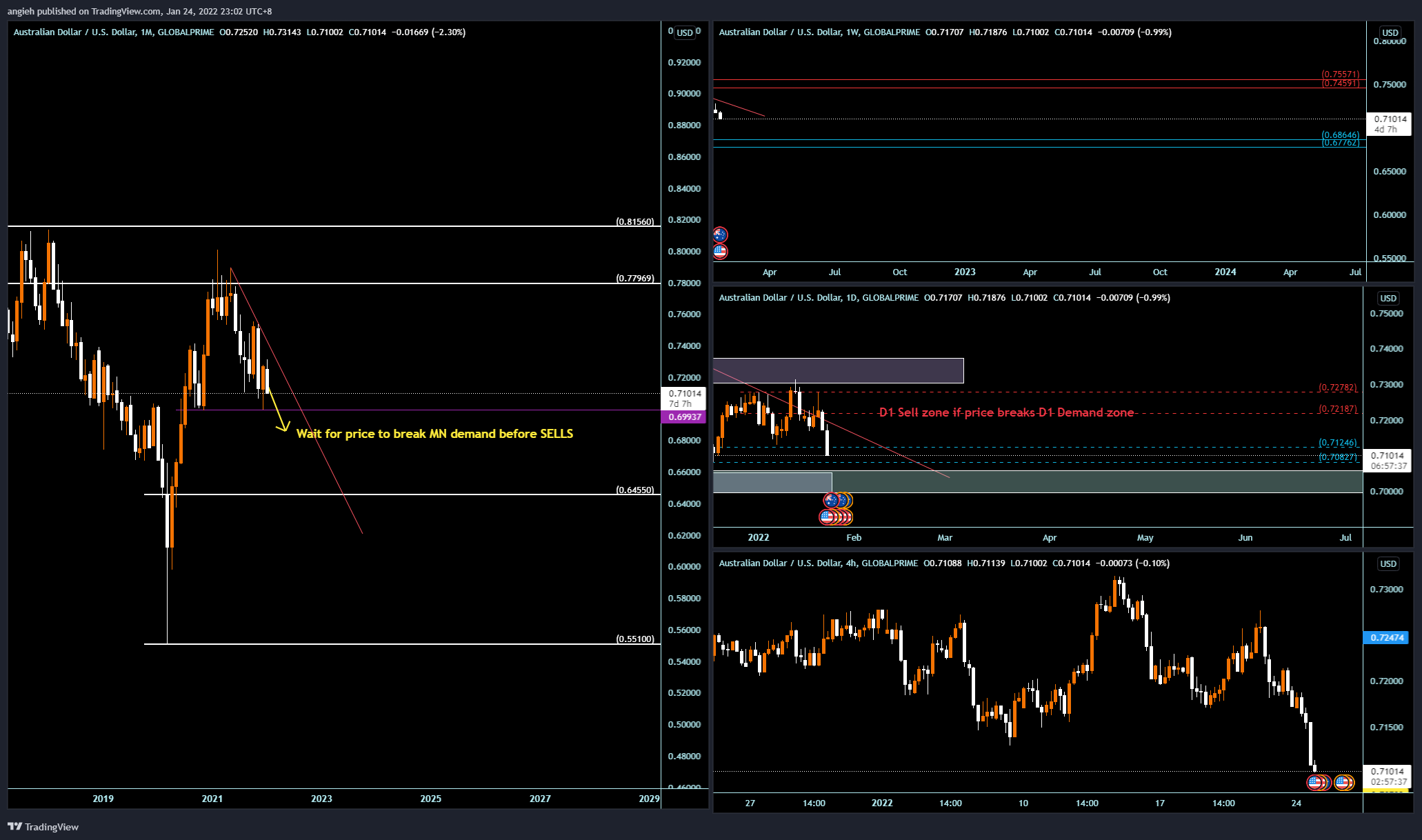This screenshot has width=1422, height=840.
Task: Click the (0.67762) blue level label
Action: (x=1341, y=142)
